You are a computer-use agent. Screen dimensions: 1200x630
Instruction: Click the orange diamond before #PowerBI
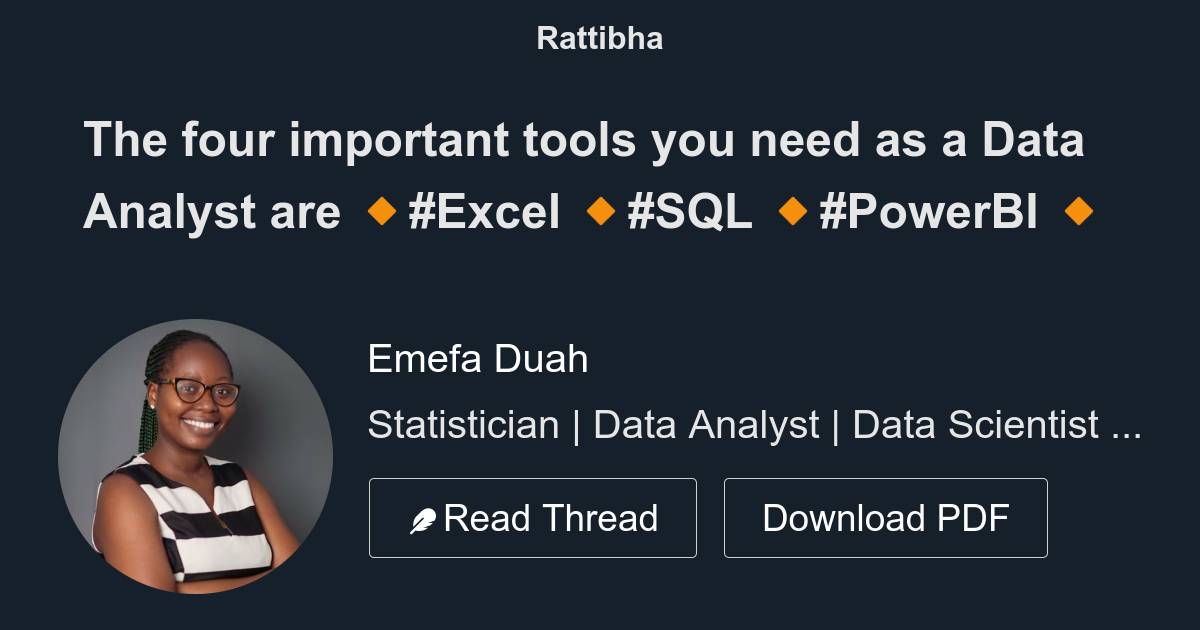[792, 211]
